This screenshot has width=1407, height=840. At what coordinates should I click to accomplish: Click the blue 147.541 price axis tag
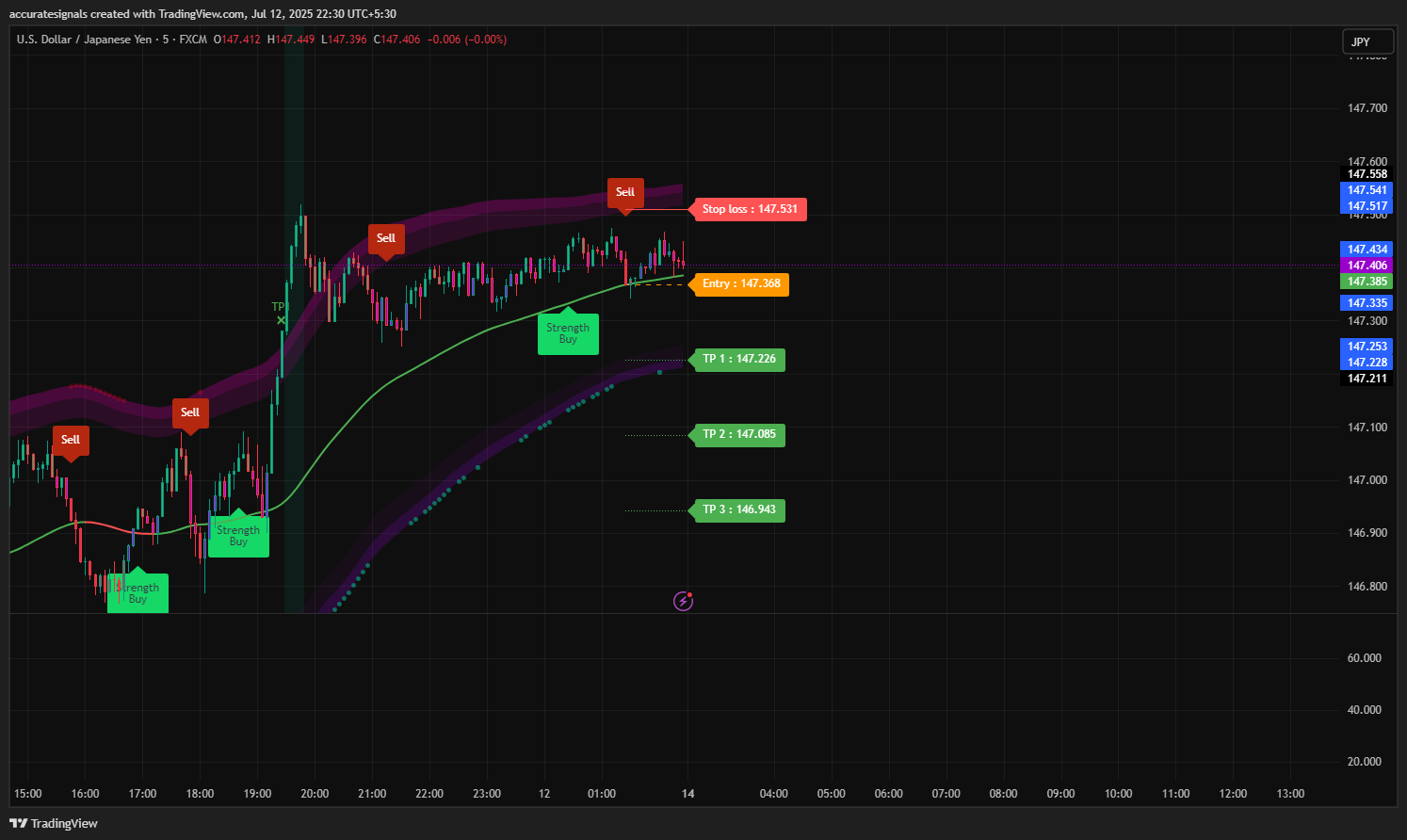1367,190
